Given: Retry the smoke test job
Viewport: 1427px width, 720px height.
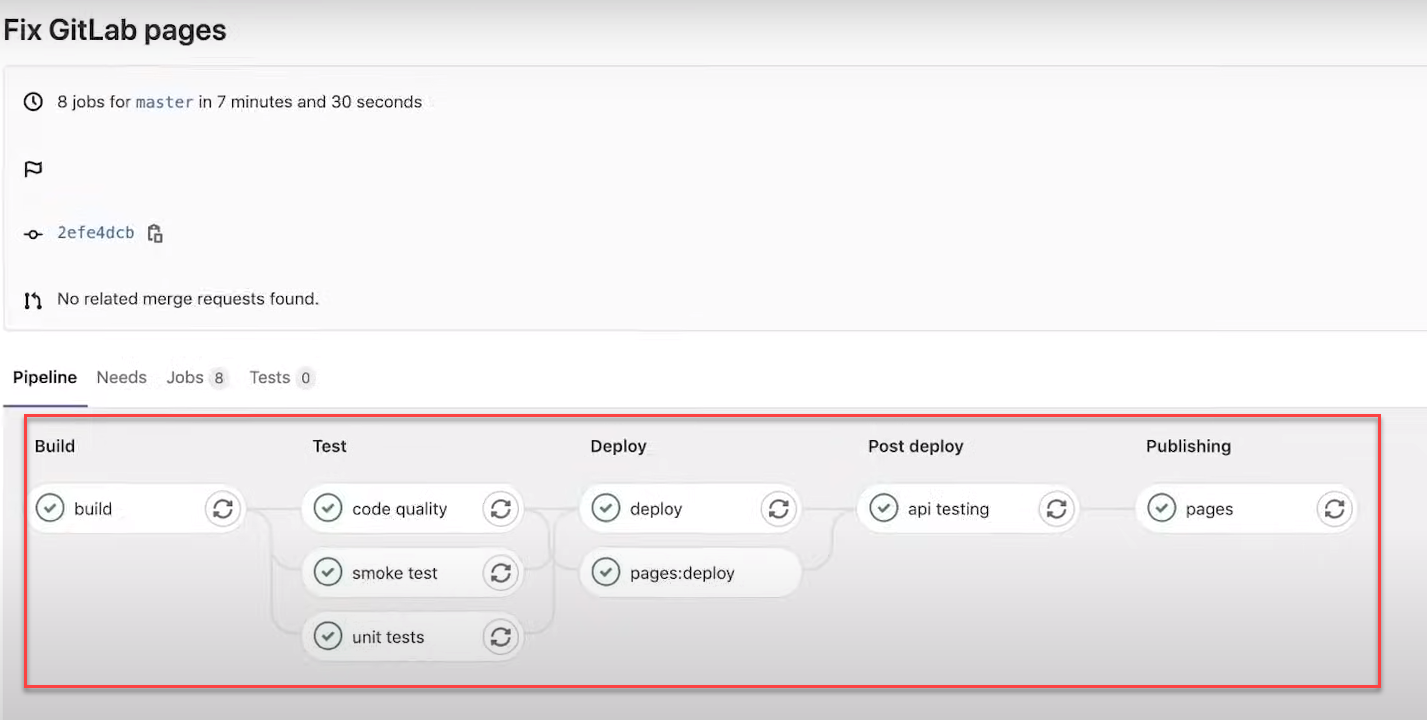Looking at the screenshot, I should coord(500,572).
